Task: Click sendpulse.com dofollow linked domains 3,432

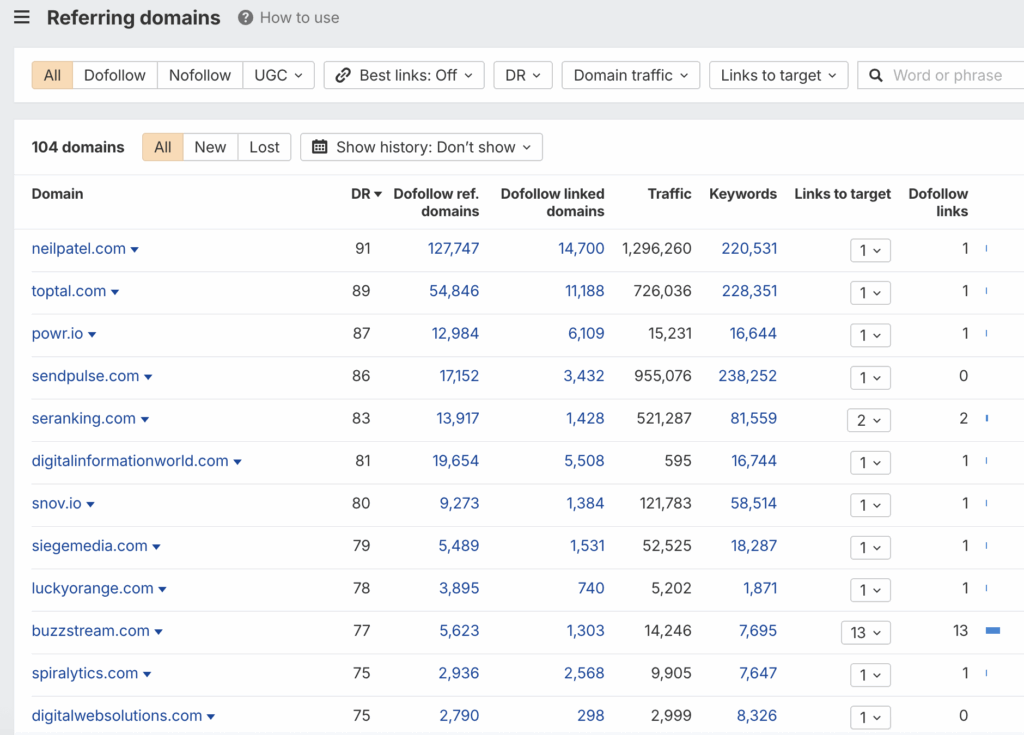Action: pos(584,376)
